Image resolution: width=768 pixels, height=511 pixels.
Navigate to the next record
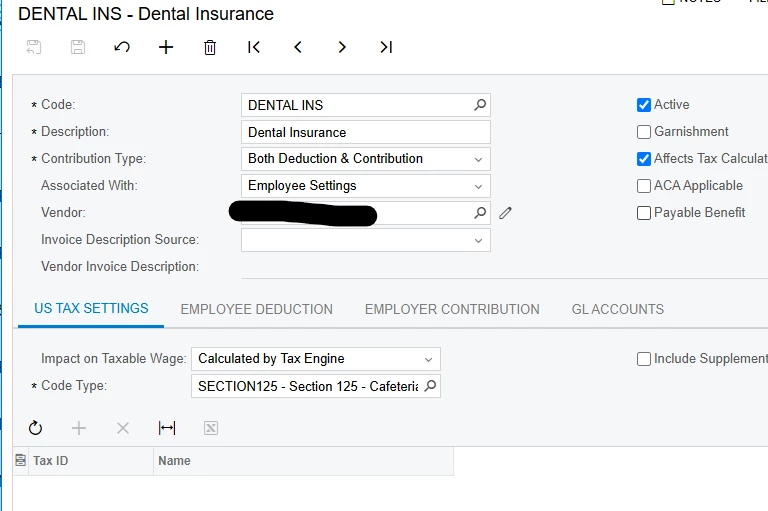[x=342, y=47]
